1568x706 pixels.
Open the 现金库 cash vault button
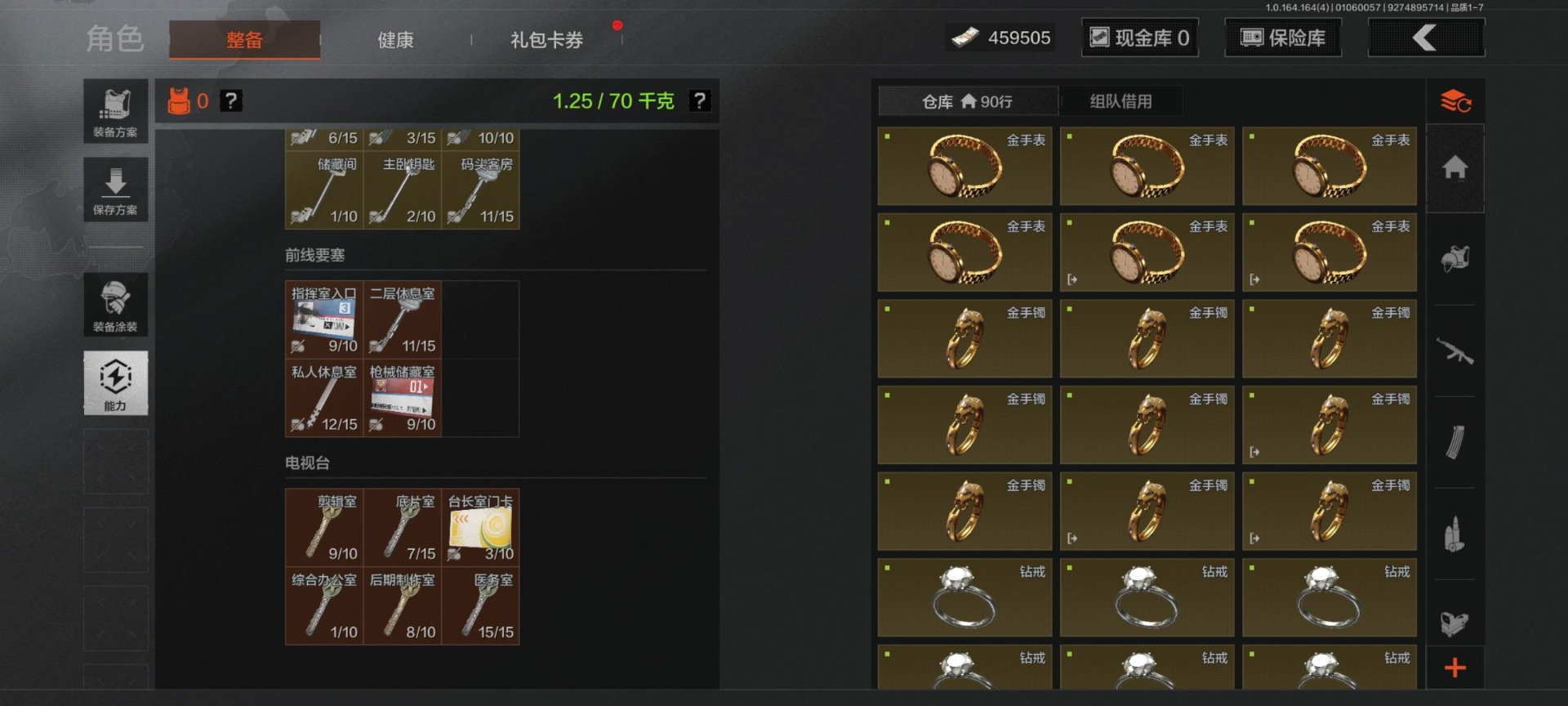[1140, 38]
